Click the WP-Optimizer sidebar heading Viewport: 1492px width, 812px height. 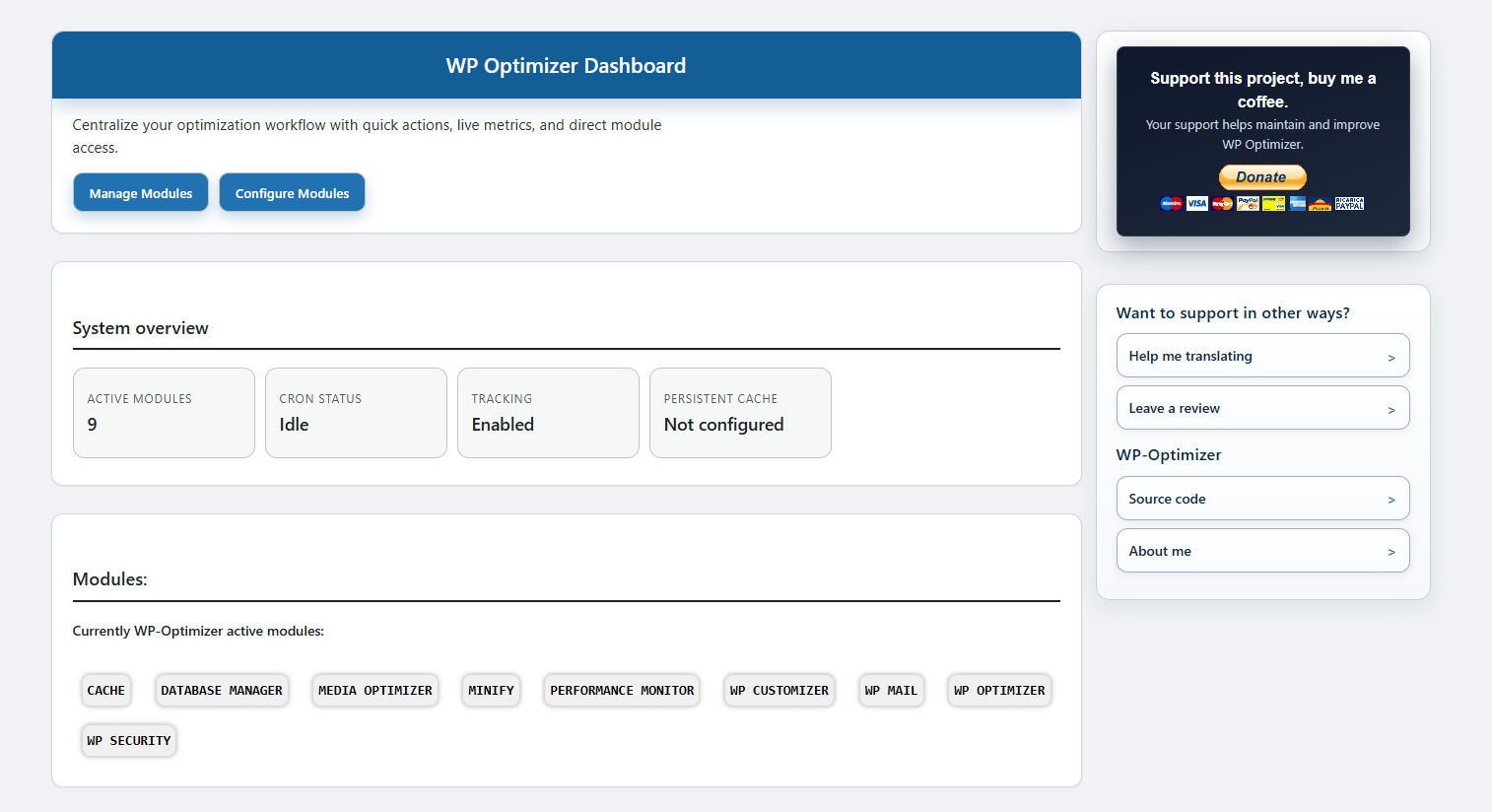click(x=1169, y=455)
